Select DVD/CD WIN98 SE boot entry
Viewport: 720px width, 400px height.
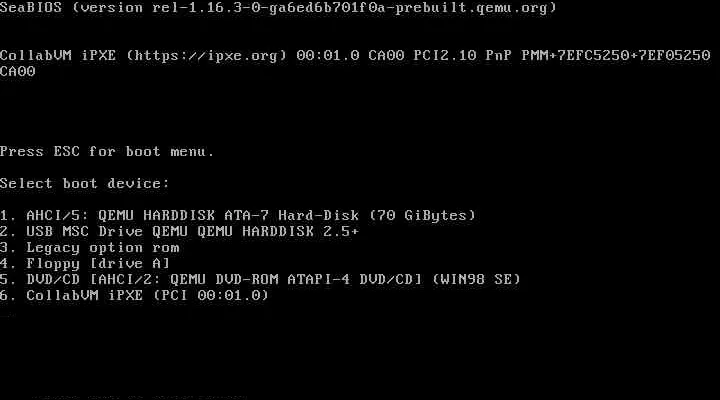point(260,279)
